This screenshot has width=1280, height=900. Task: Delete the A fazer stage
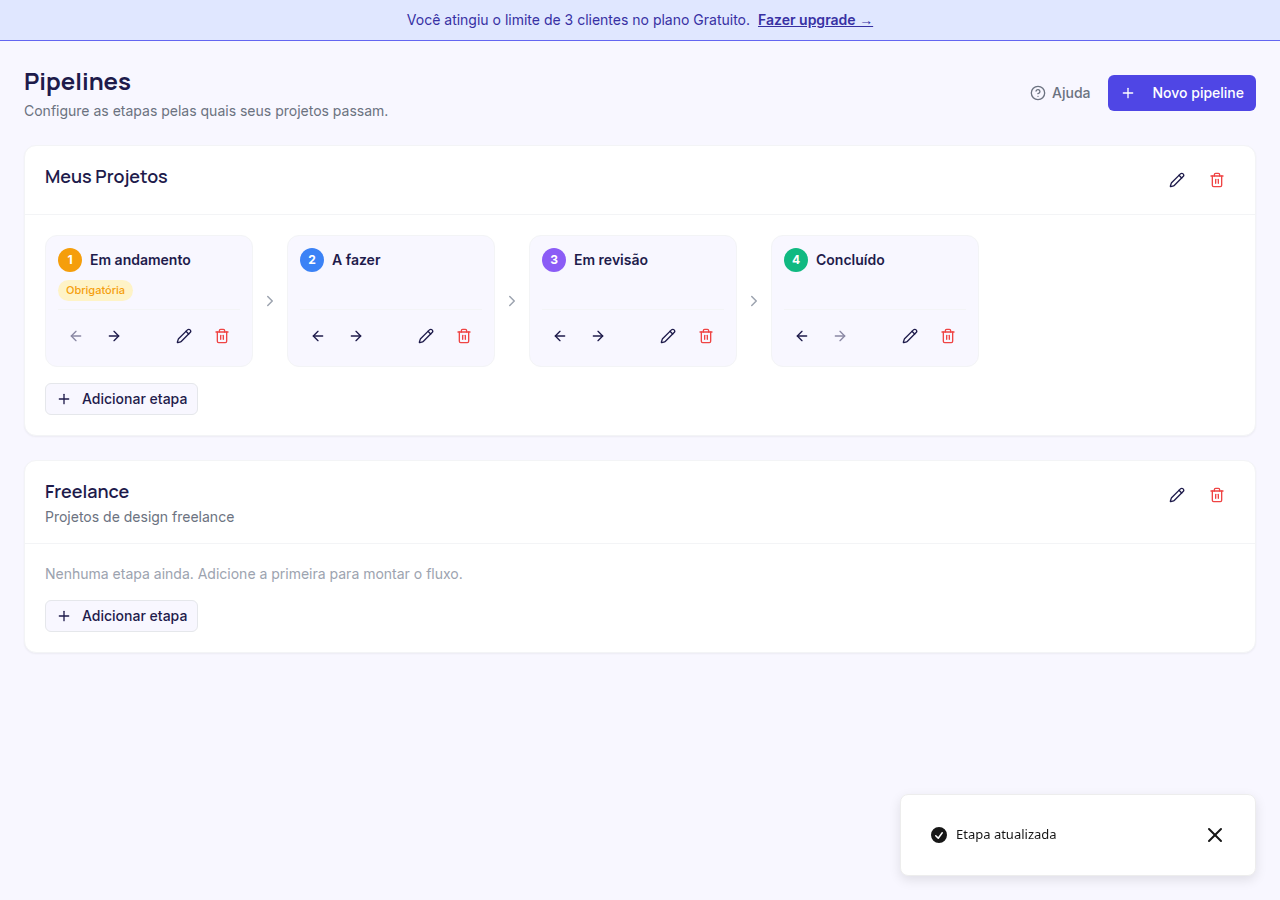(x=464, y=336)
